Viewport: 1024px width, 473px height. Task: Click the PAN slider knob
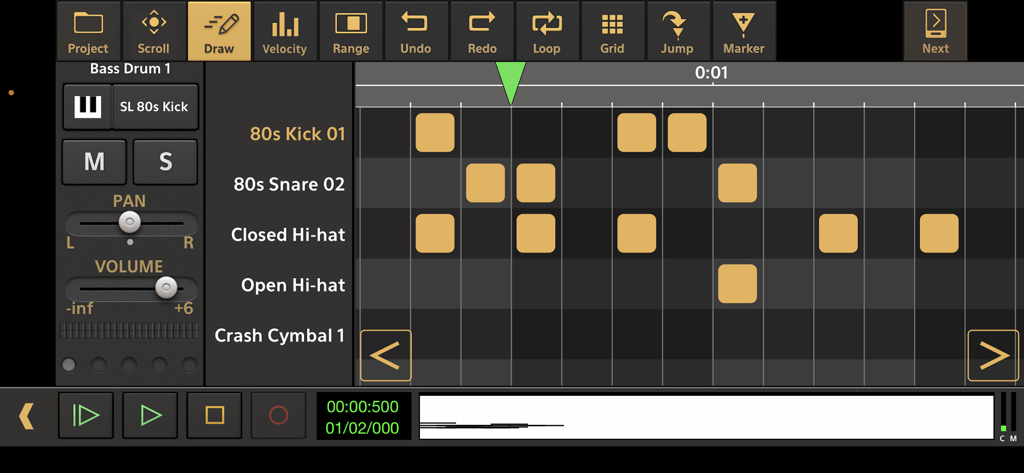point(130,222)
